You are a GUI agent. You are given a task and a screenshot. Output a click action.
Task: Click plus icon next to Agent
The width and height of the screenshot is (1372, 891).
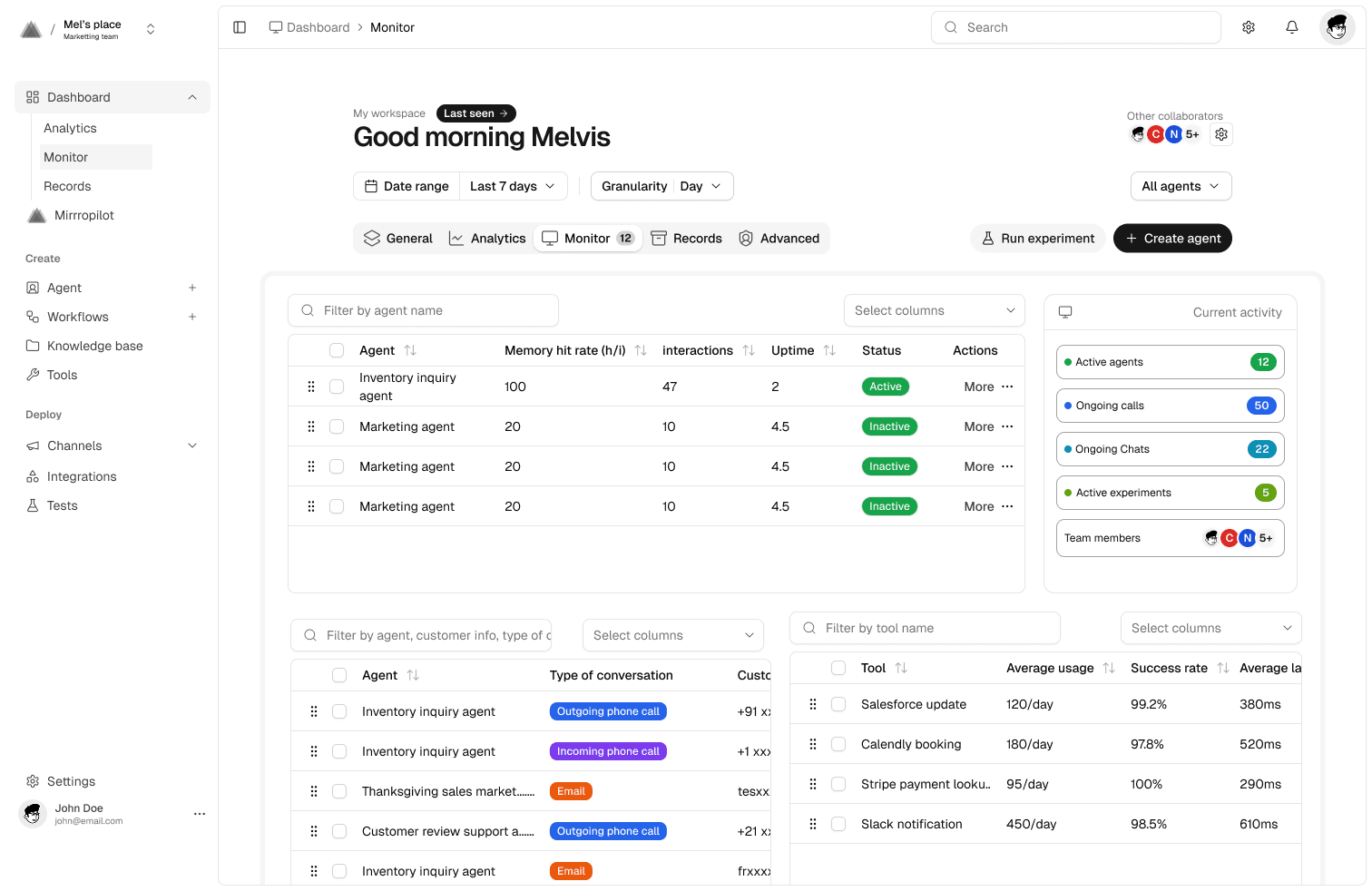(192, 288)
